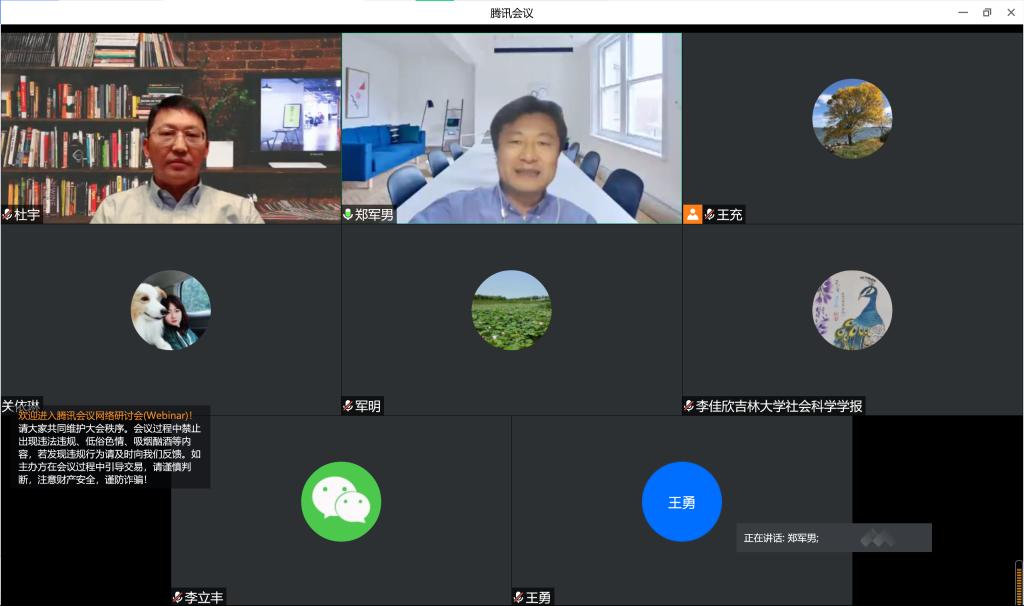Click the orange host icon beside 王充
Screen dimensions: 1024x606
pyautogui.click(x=692, y=215)
